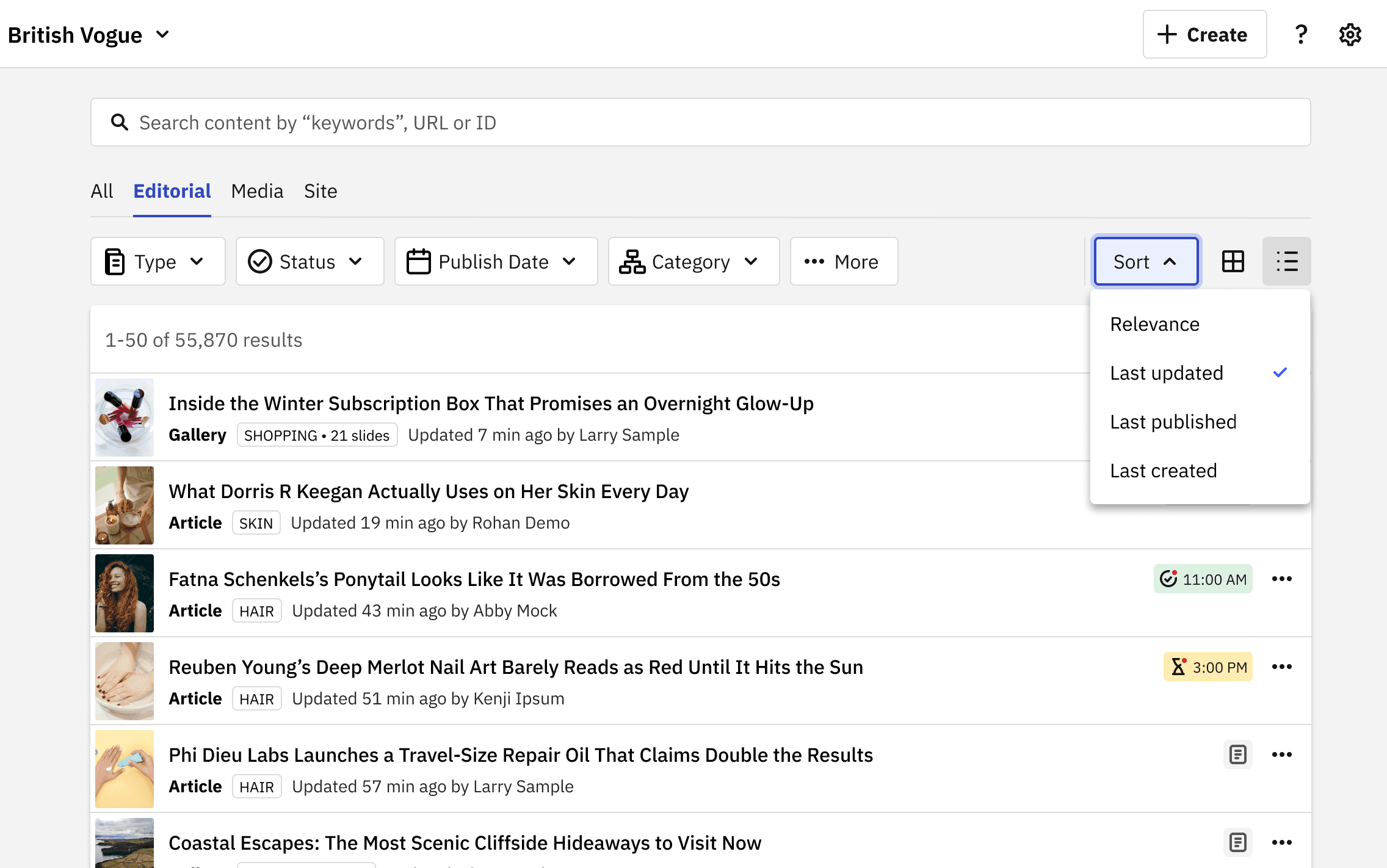
Task: Open the More filters button
Action: [844, 261]
